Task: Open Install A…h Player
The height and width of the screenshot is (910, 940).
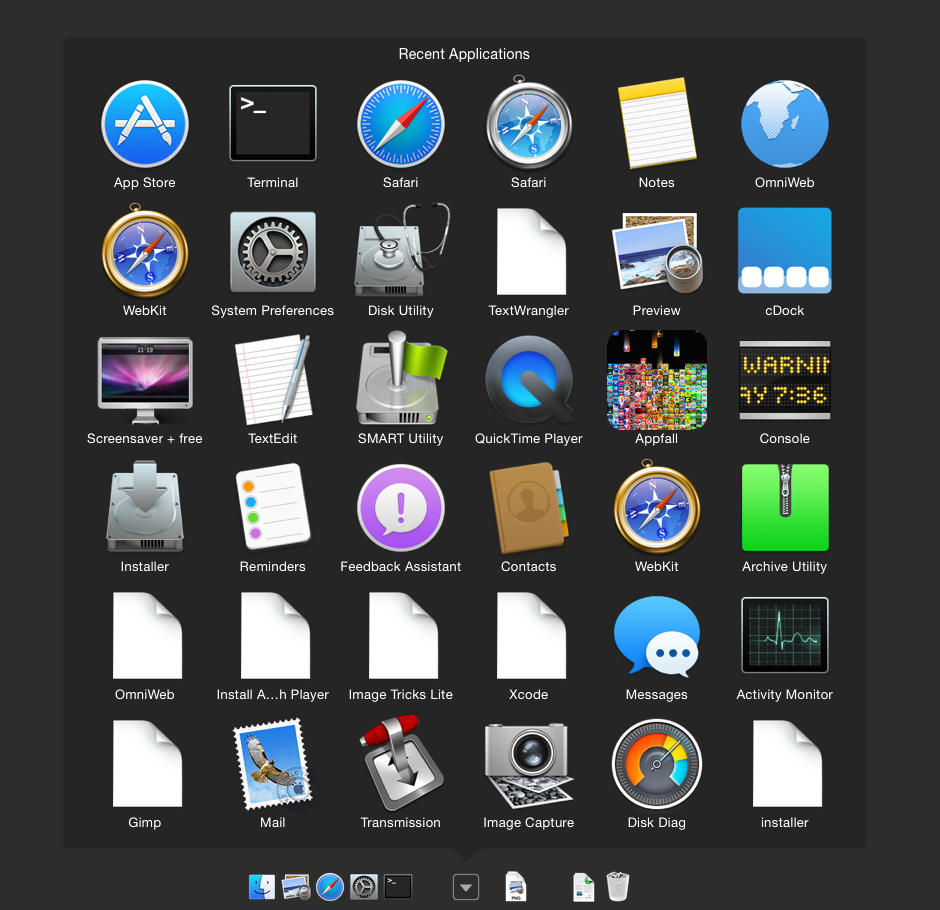Action: (x=275, y=635)
